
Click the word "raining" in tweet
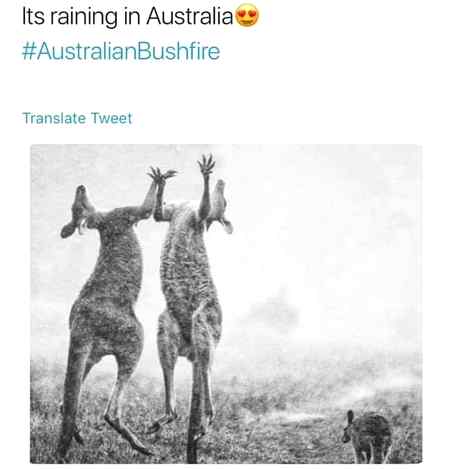click(84, 17)
